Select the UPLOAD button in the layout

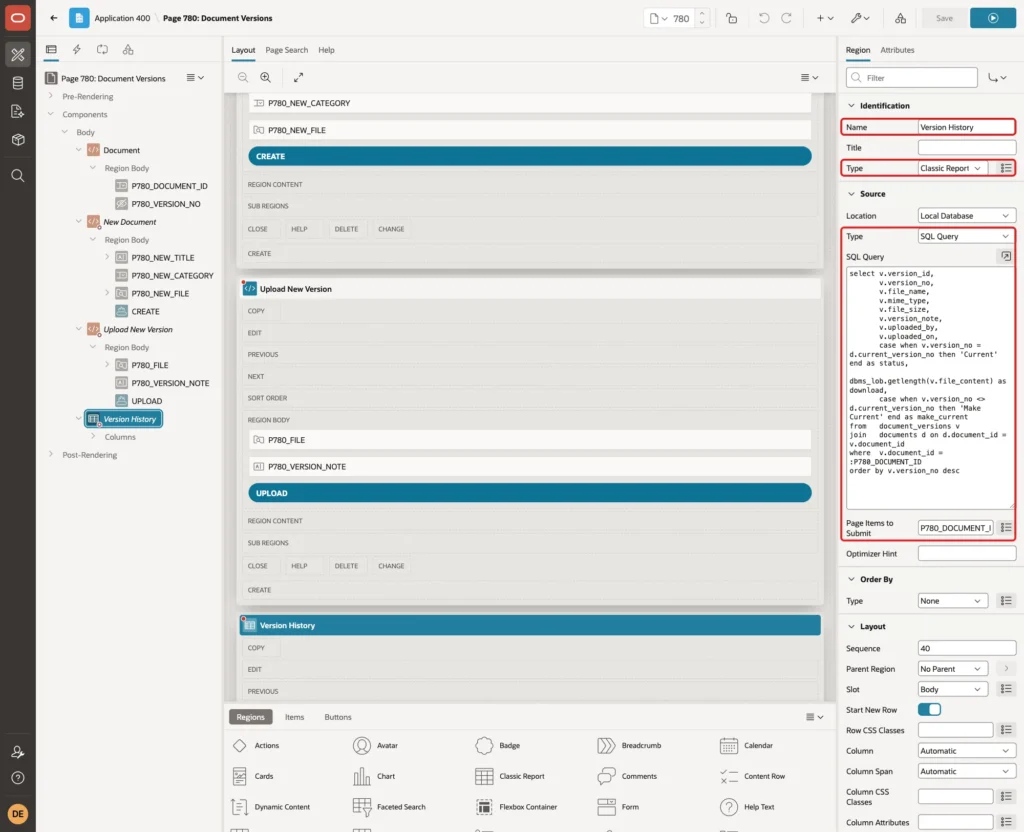[530, 493]
